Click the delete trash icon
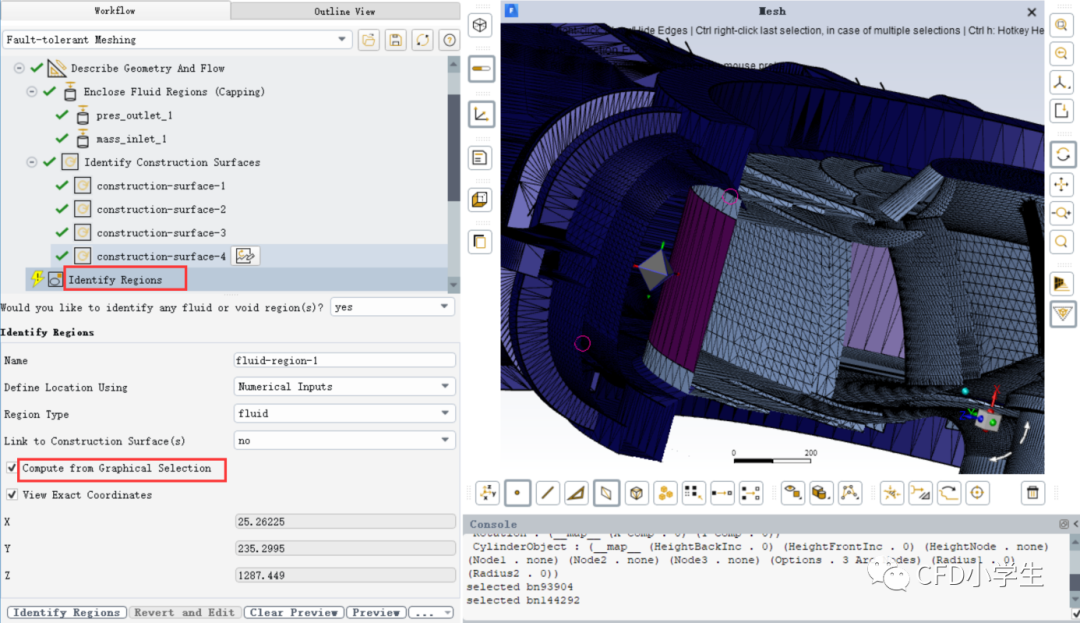This screenshot has width=1080, height=623. tap(1032, 493)
